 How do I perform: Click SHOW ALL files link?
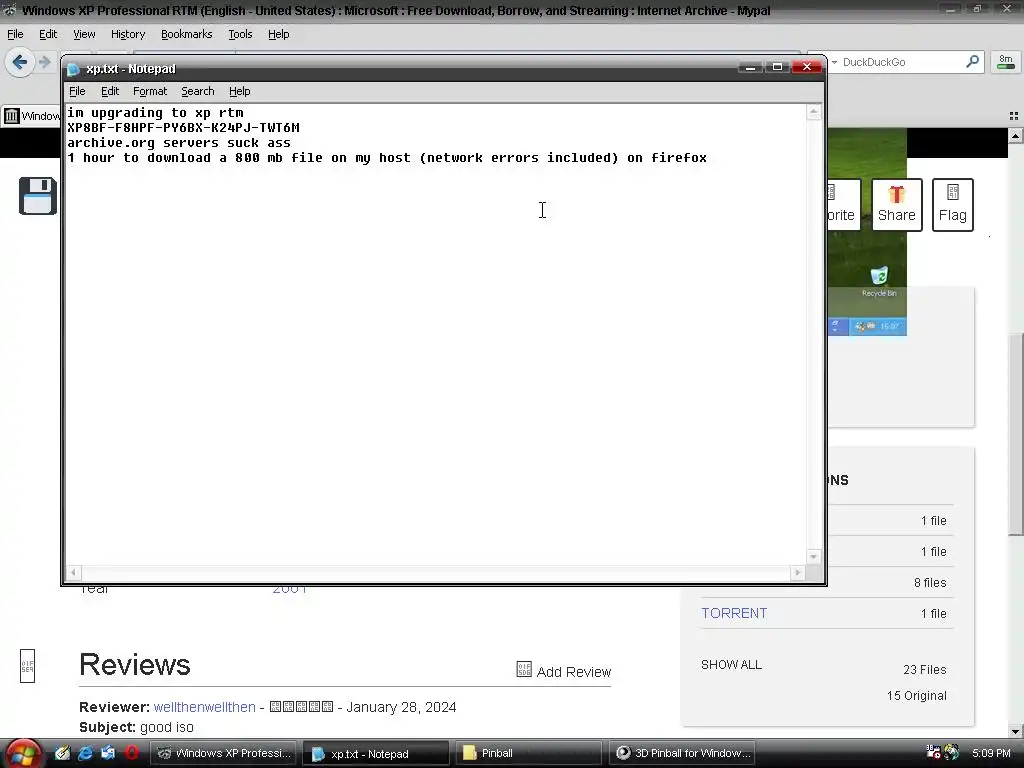(731, 665)
